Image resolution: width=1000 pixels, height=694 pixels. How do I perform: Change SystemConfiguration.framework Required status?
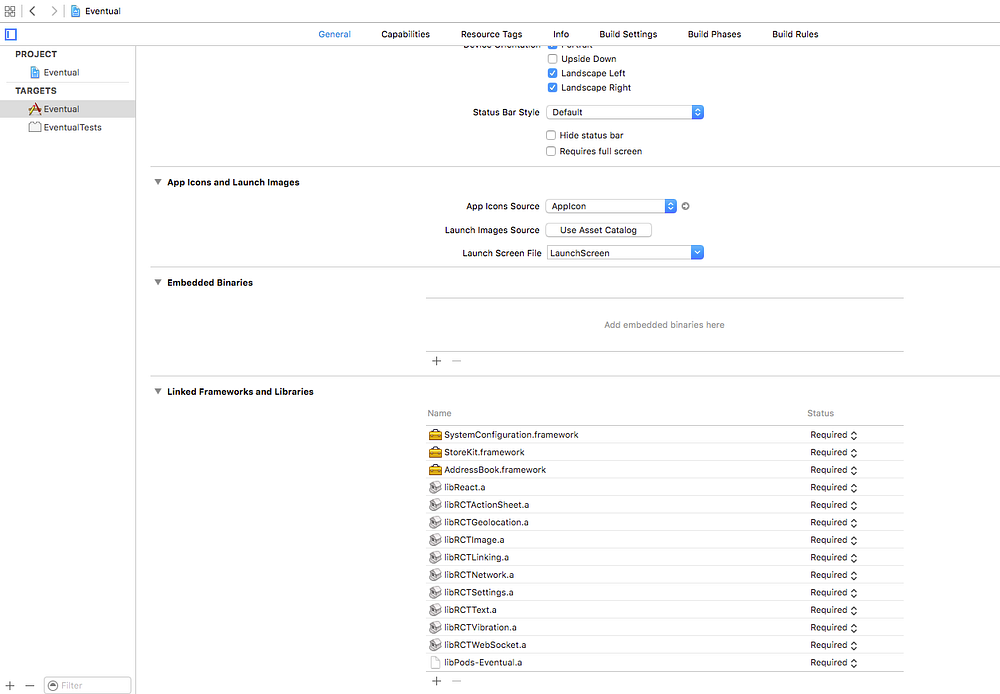click(x=834, y=435)
